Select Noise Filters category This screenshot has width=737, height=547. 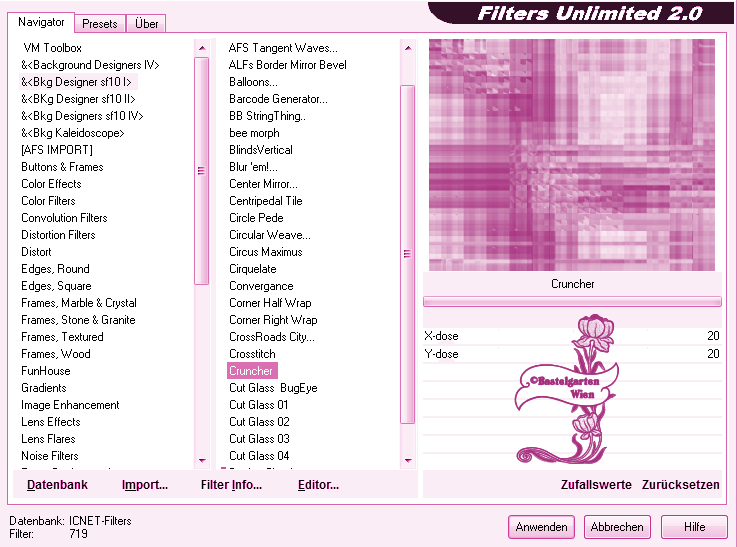pyautogui.click(x=50, y=455)
